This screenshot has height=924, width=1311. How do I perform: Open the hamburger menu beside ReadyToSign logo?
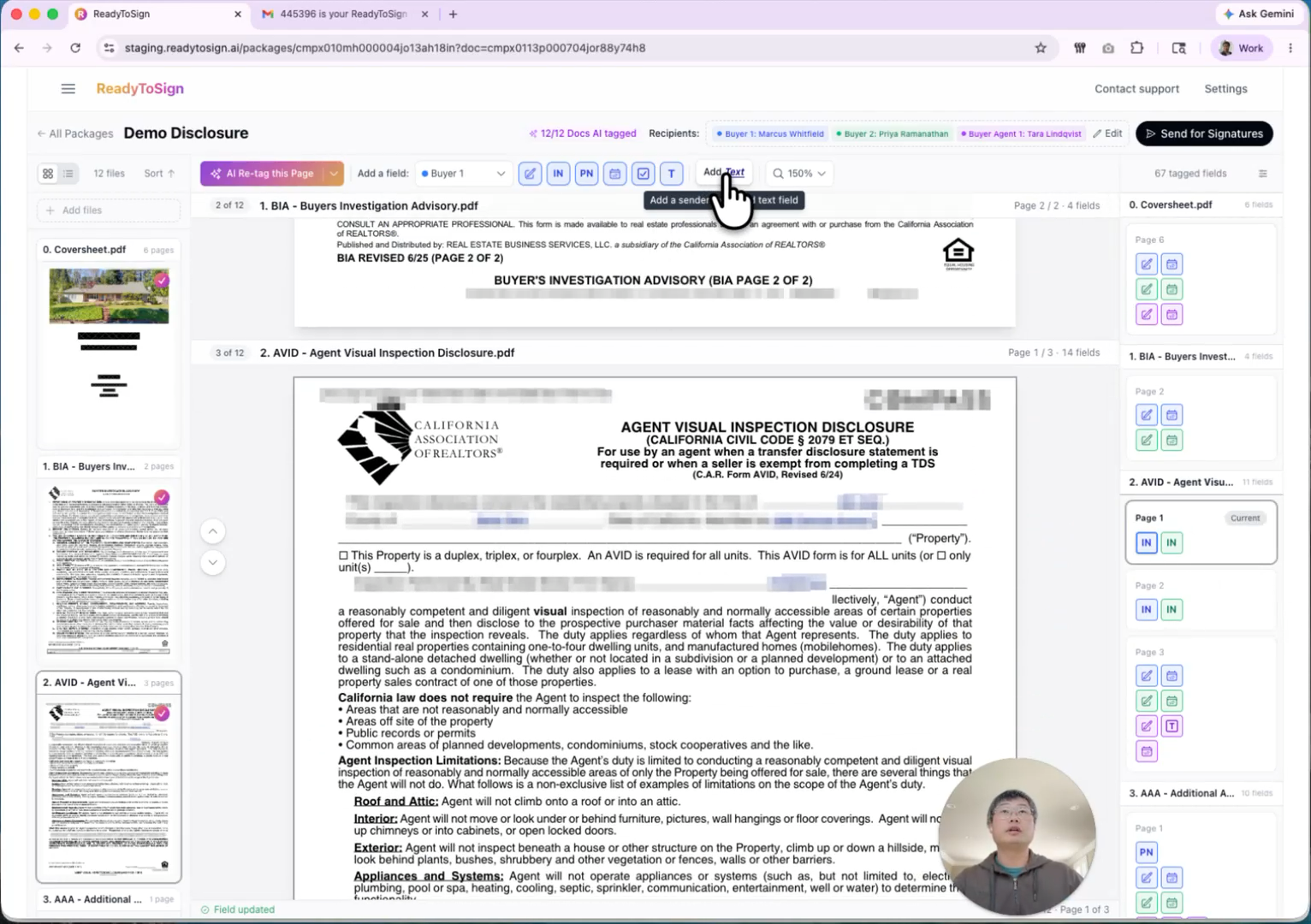point(68,89)
